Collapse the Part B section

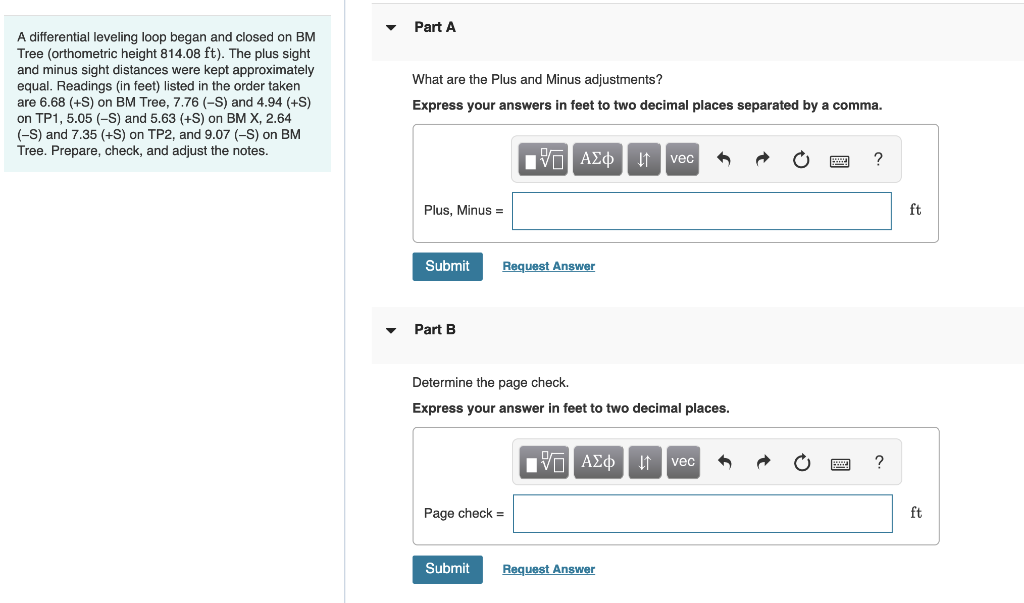[x=391, y=330]
